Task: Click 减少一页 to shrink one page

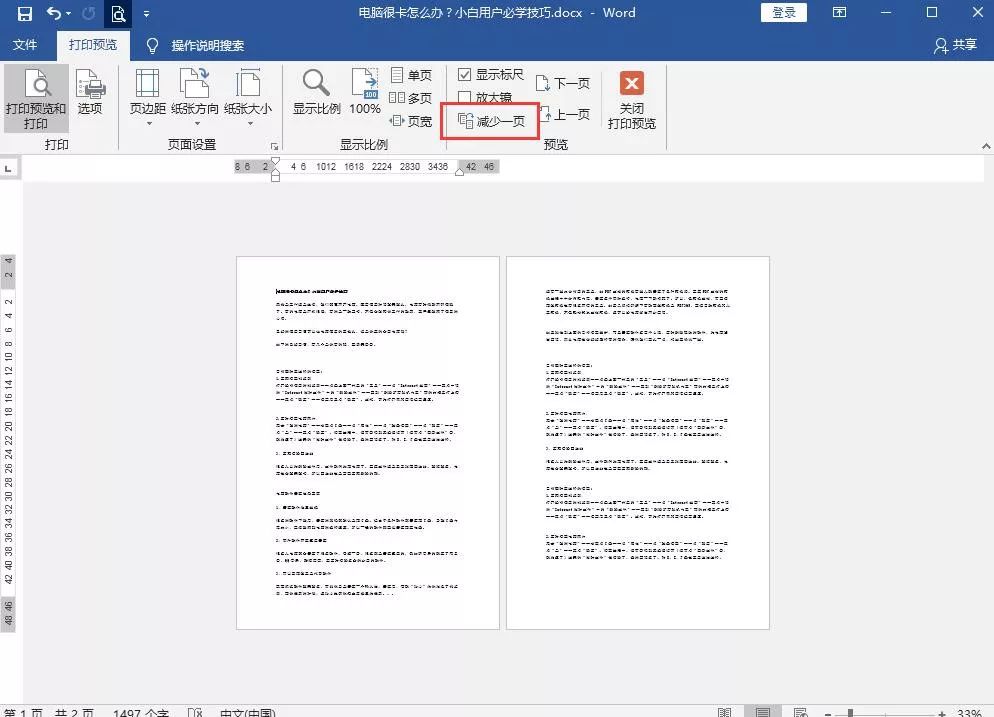Action: [489, 119]
